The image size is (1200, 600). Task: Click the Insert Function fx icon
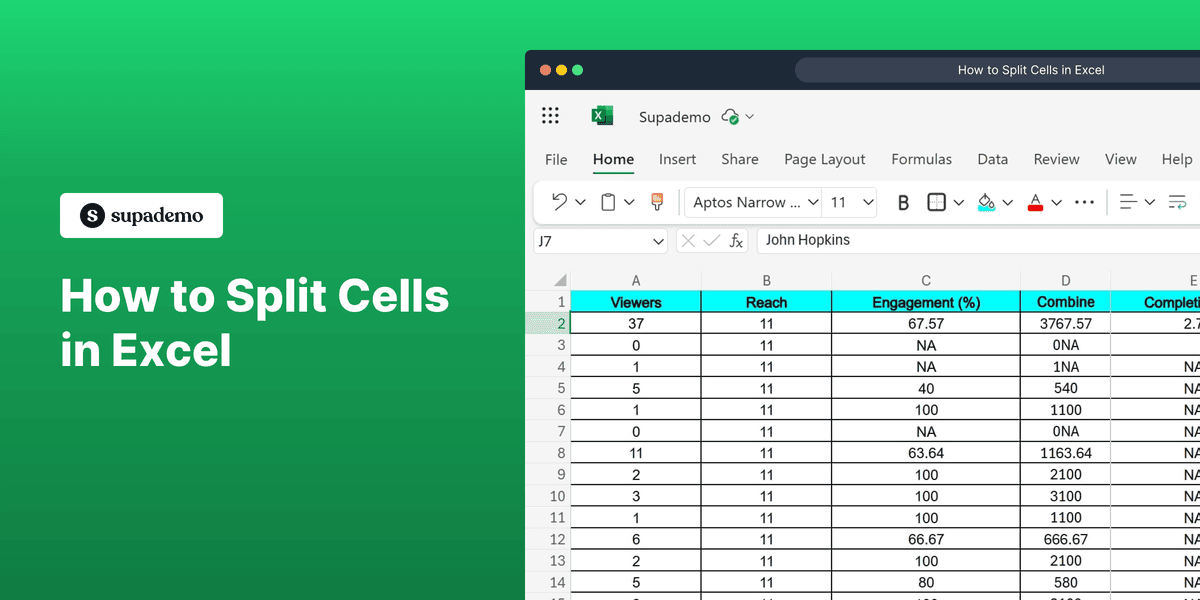(735, 240)
